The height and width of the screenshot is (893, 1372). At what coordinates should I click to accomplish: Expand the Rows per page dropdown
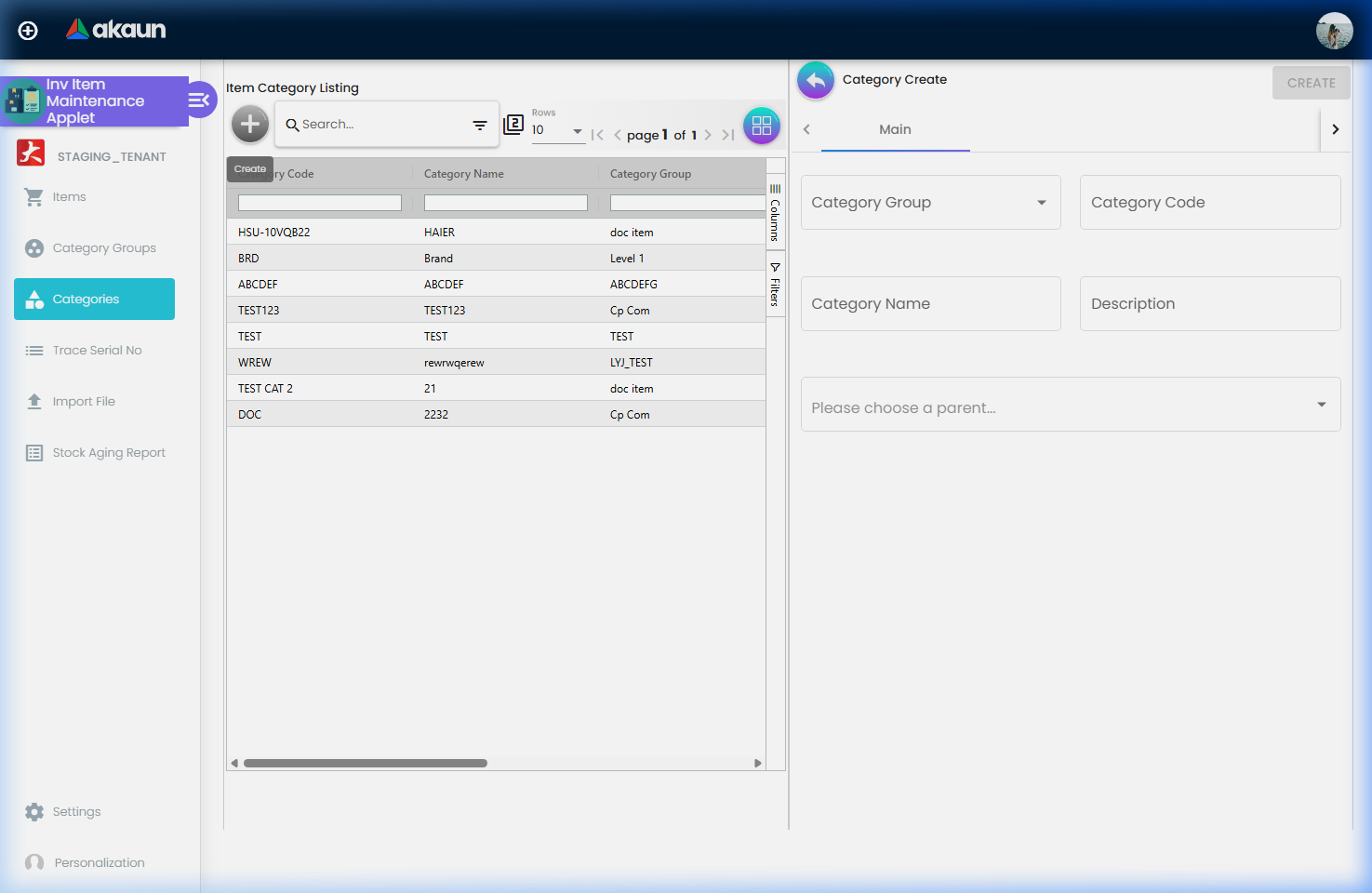[x=558, y=130]
